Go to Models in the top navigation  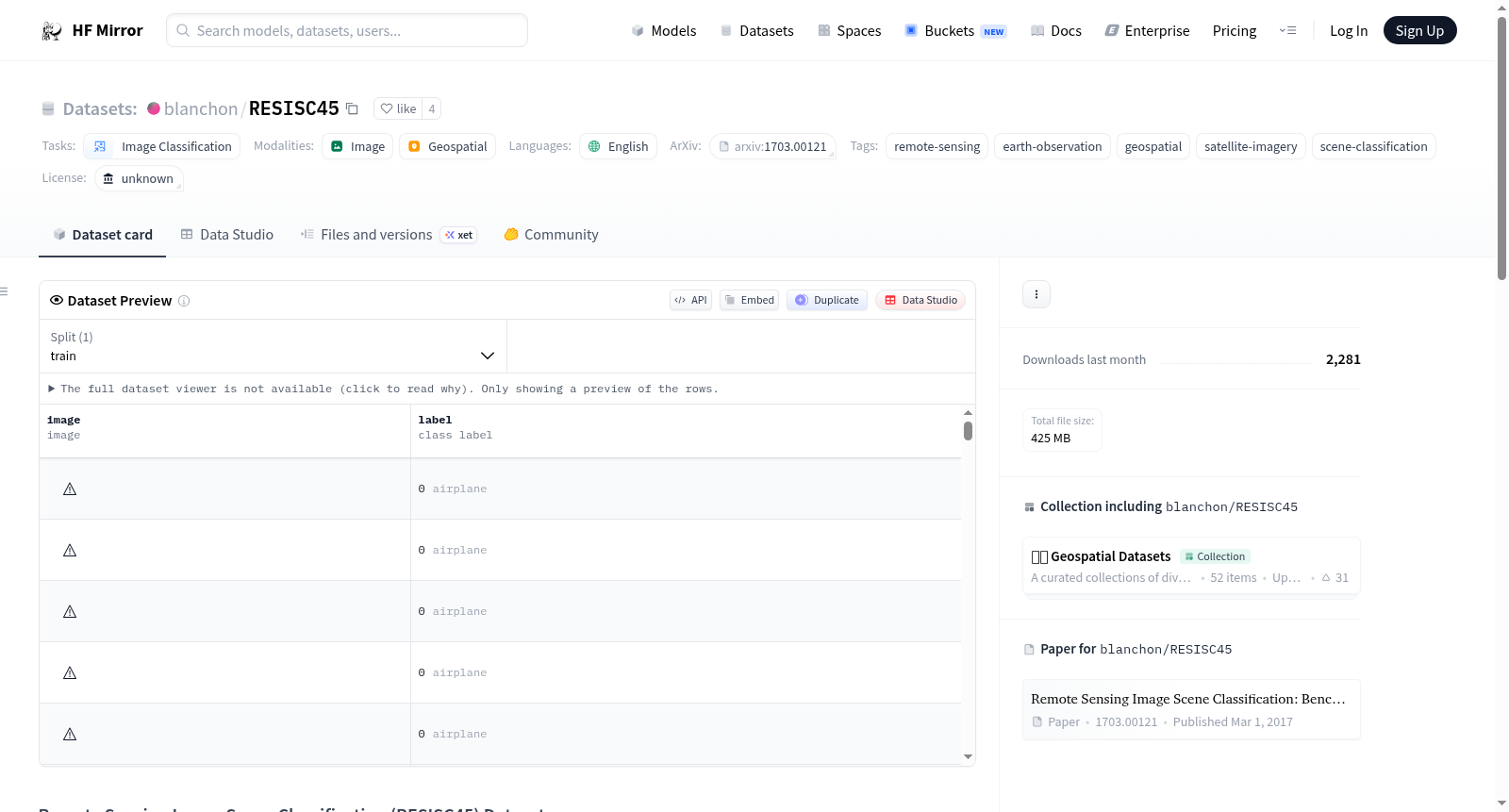coord(664,31)
